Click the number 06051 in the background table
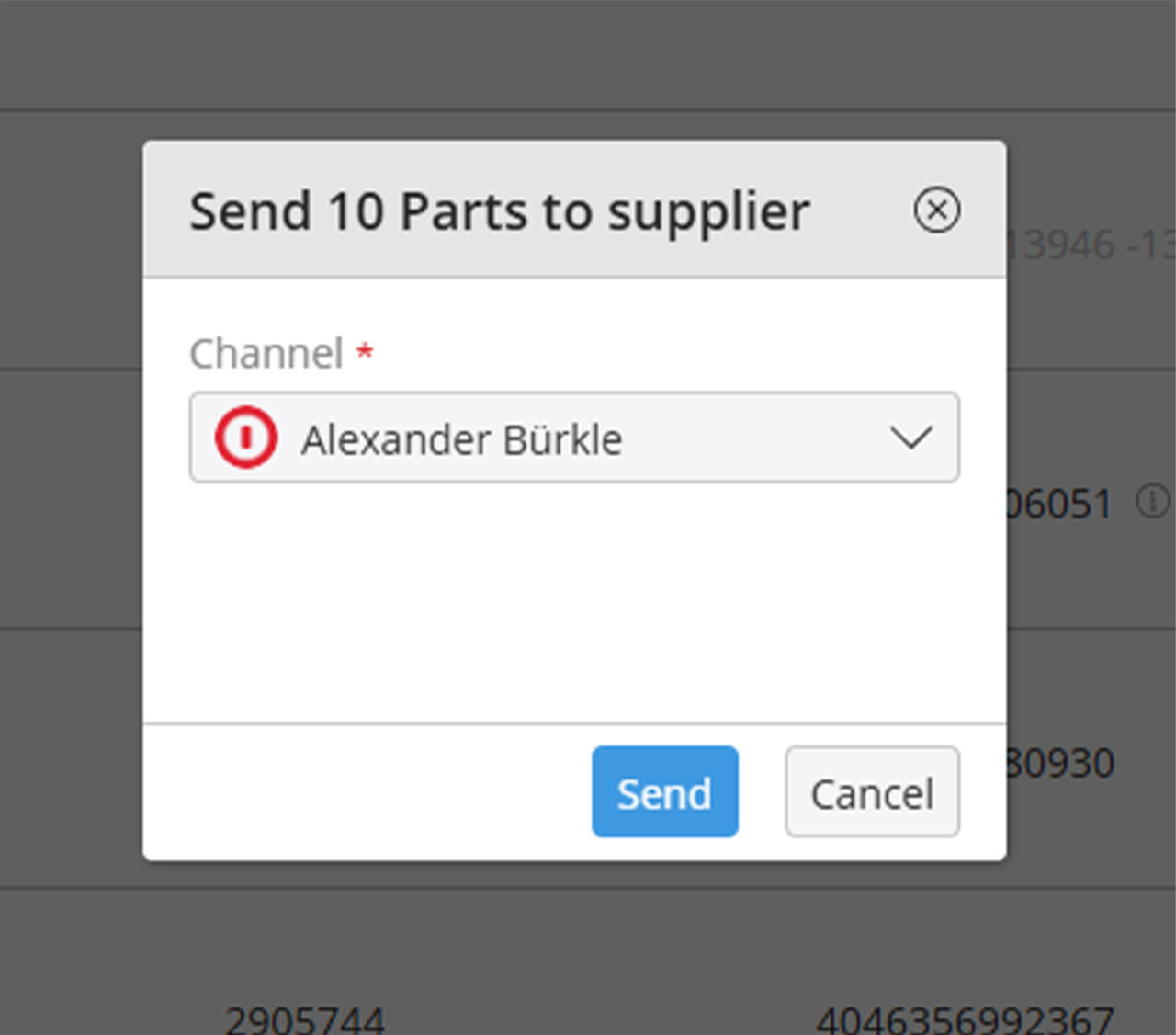Viewport: 1176px width, 1035px height. point(1057,504)
